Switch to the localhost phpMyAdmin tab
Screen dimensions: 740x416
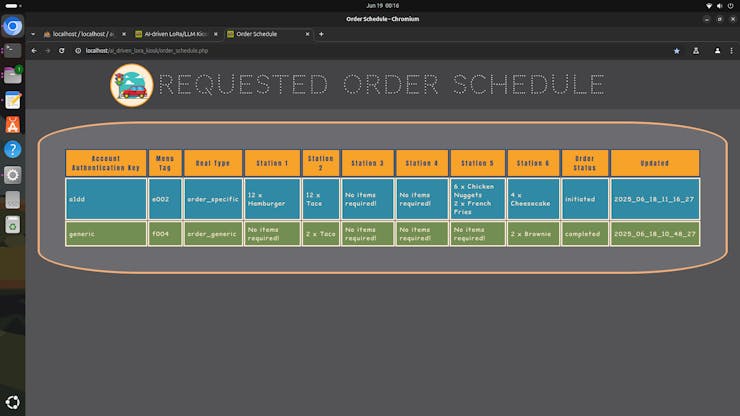pos(80,34)
